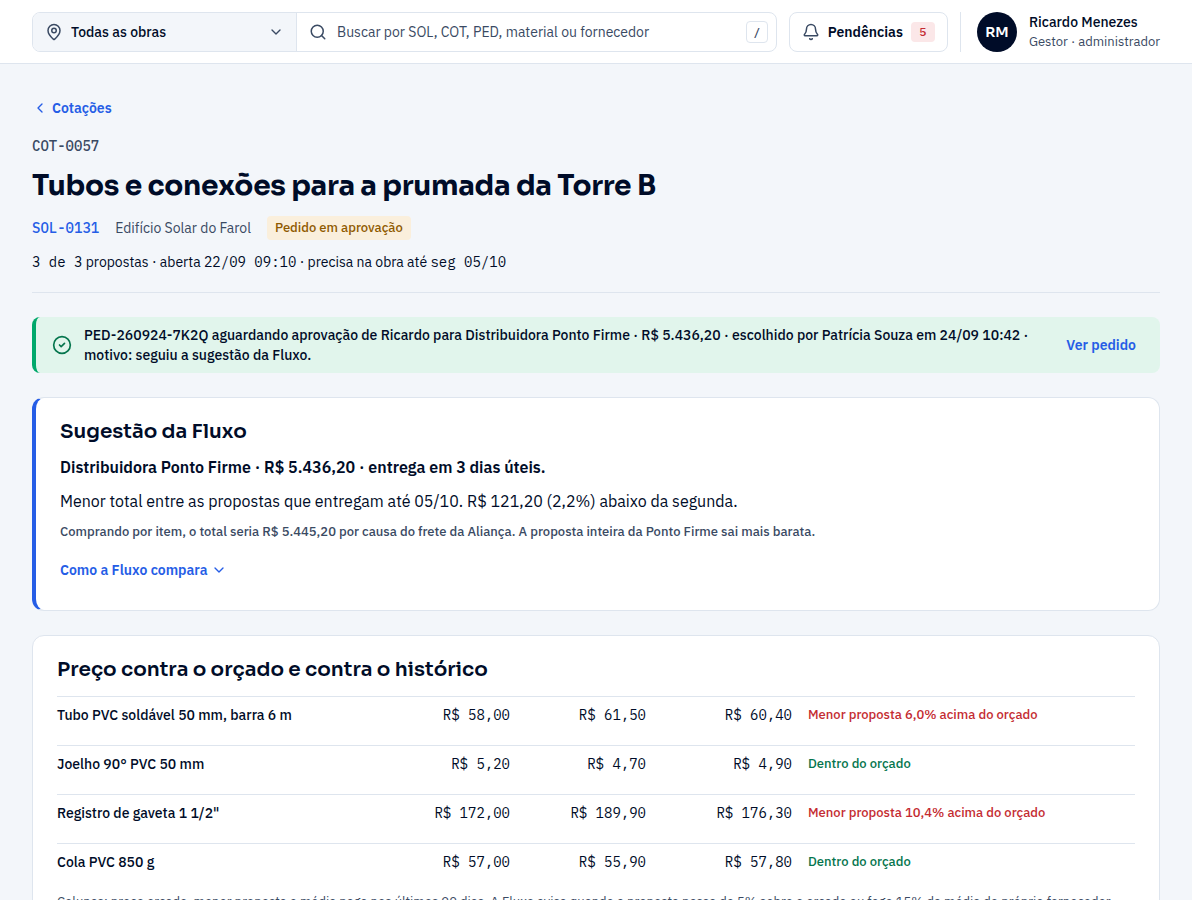Click the bell icon in Pendências
This screenshot has width=1192, height=900.
(811, 32)
